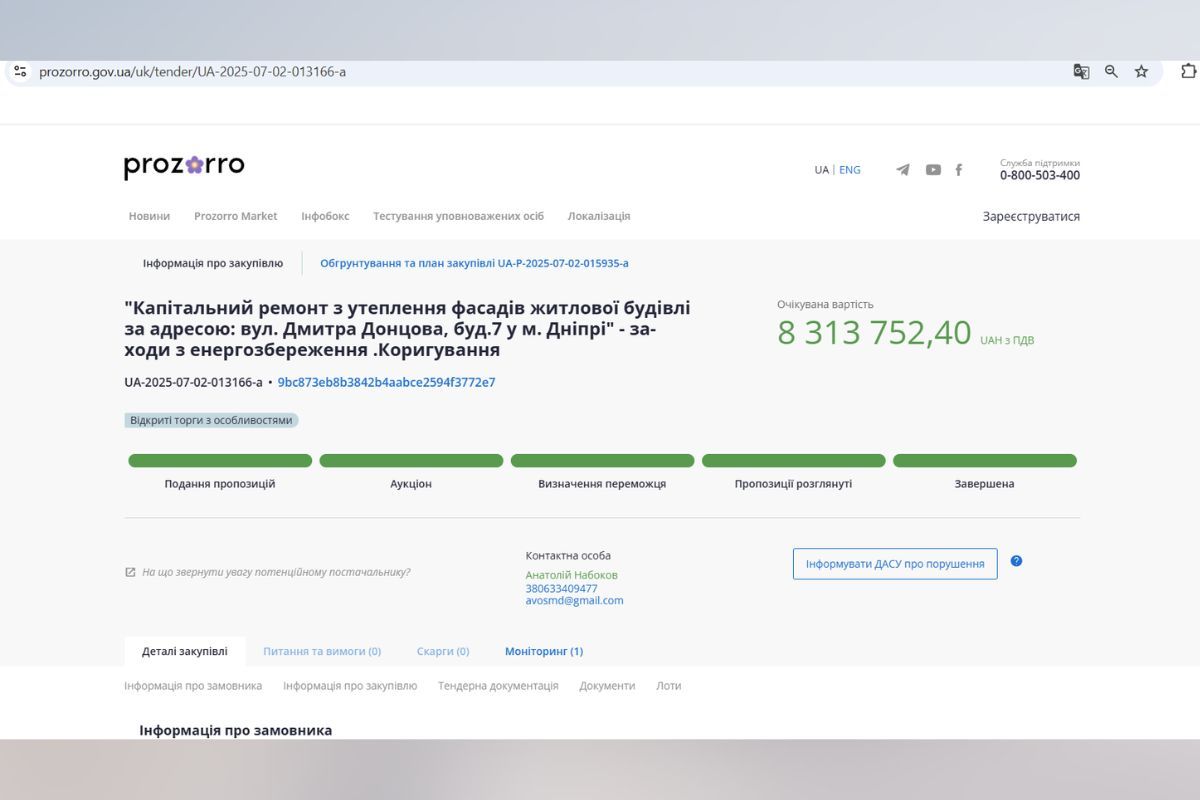The width and height of the screenshot is (1200, 800).
Task: Open Prozorro's Facebook page icon
Action: (958, 170)
